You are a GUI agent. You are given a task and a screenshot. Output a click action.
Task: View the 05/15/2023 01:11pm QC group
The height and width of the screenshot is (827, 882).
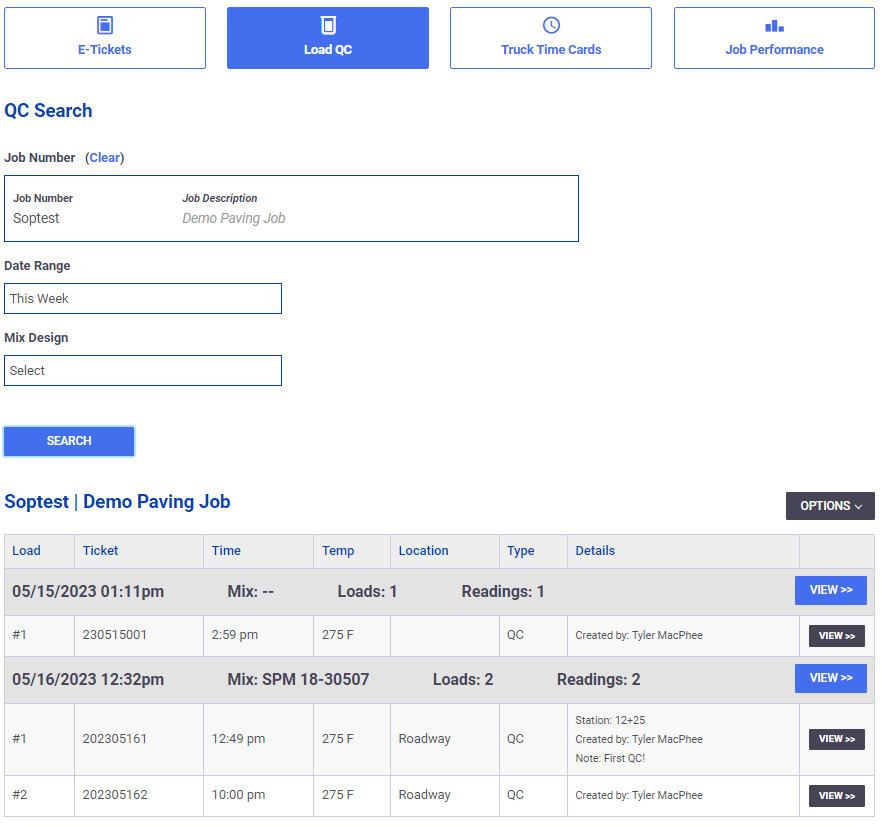(830, 590)
